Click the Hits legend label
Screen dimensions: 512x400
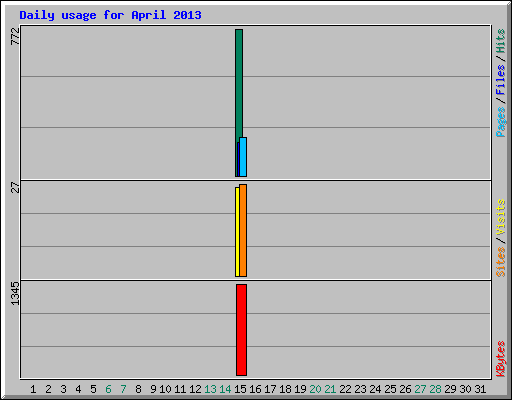click(x=501, y=41)
